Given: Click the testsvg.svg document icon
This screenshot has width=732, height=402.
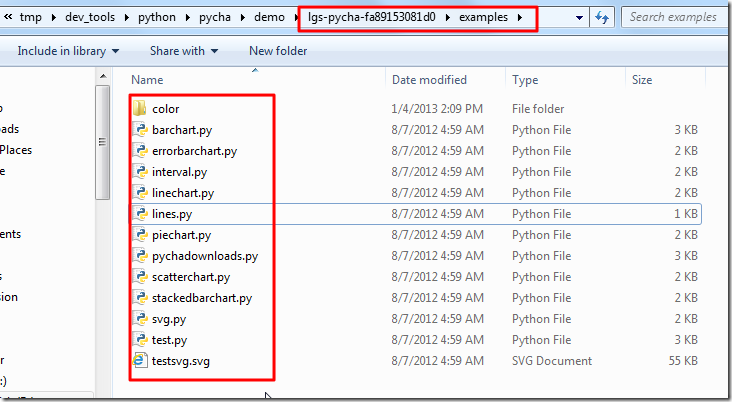Looking at the screenshot, I should click(140, 361).
